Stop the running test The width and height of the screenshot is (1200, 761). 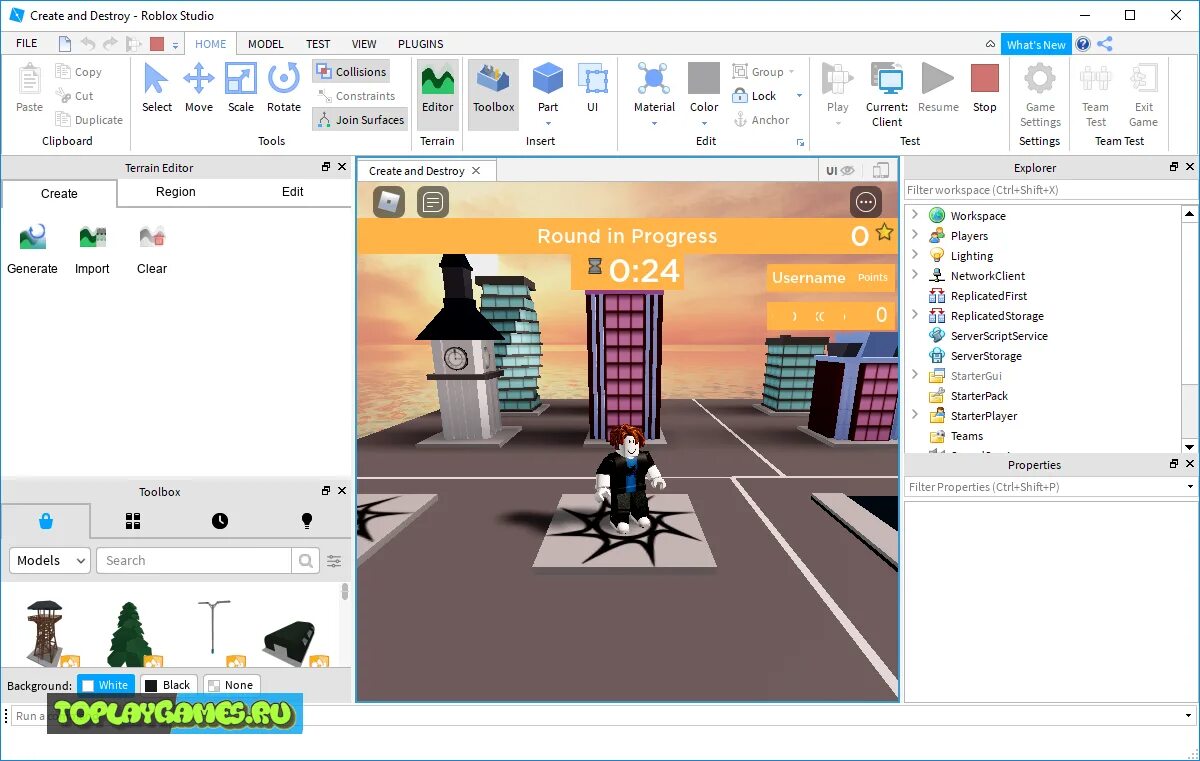985,87
